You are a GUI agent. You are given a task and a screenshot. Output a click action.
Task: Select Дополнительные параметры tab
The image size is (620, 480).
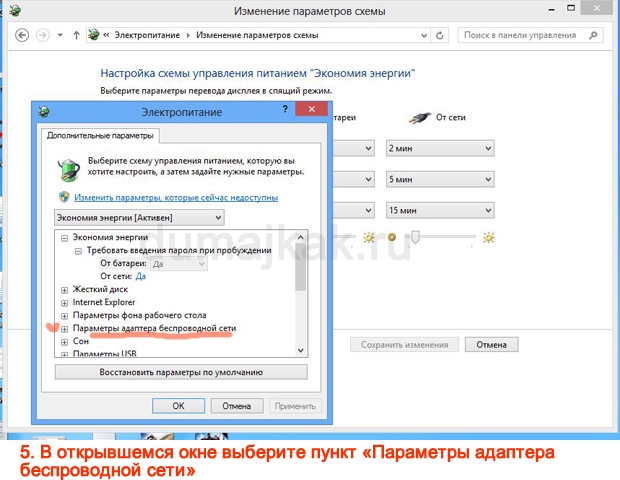tap(100, 136)
